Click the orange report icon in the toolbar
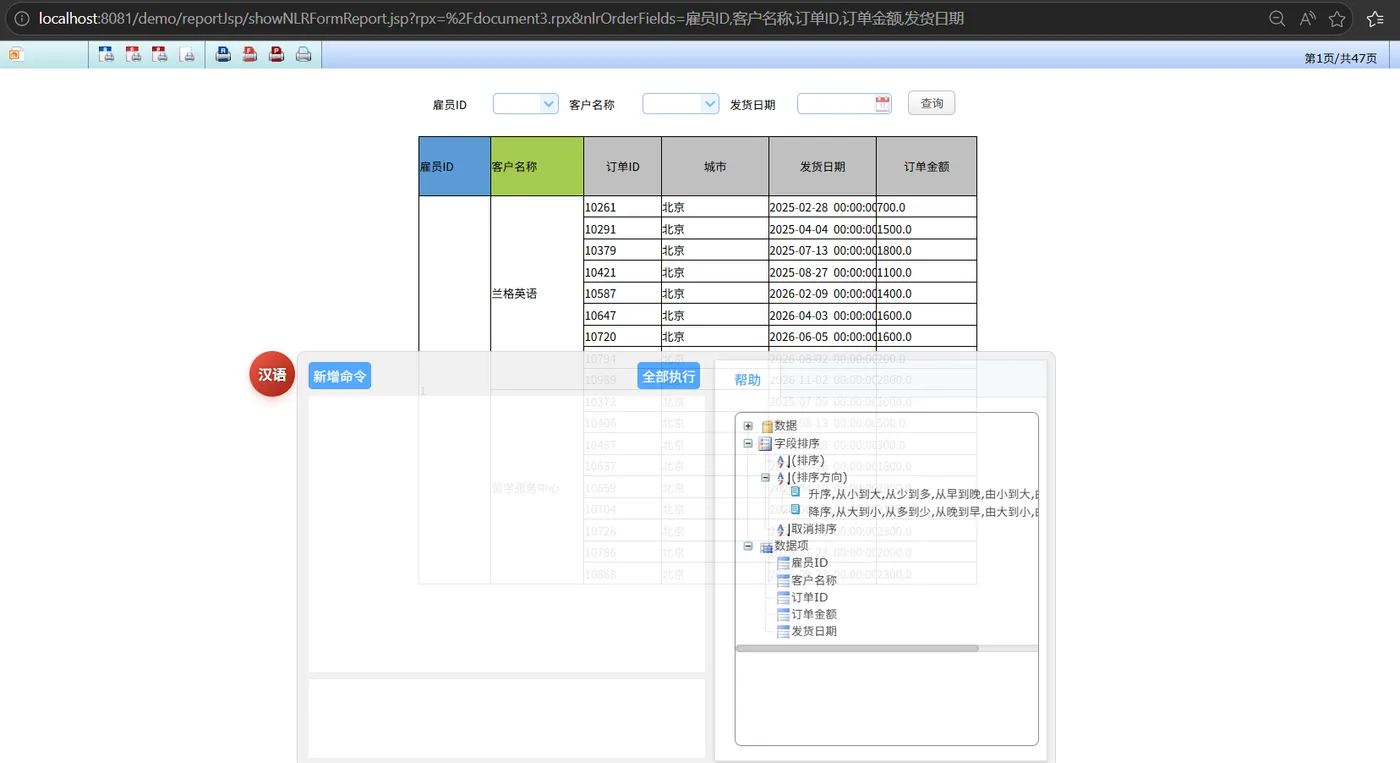 [16, 55]
